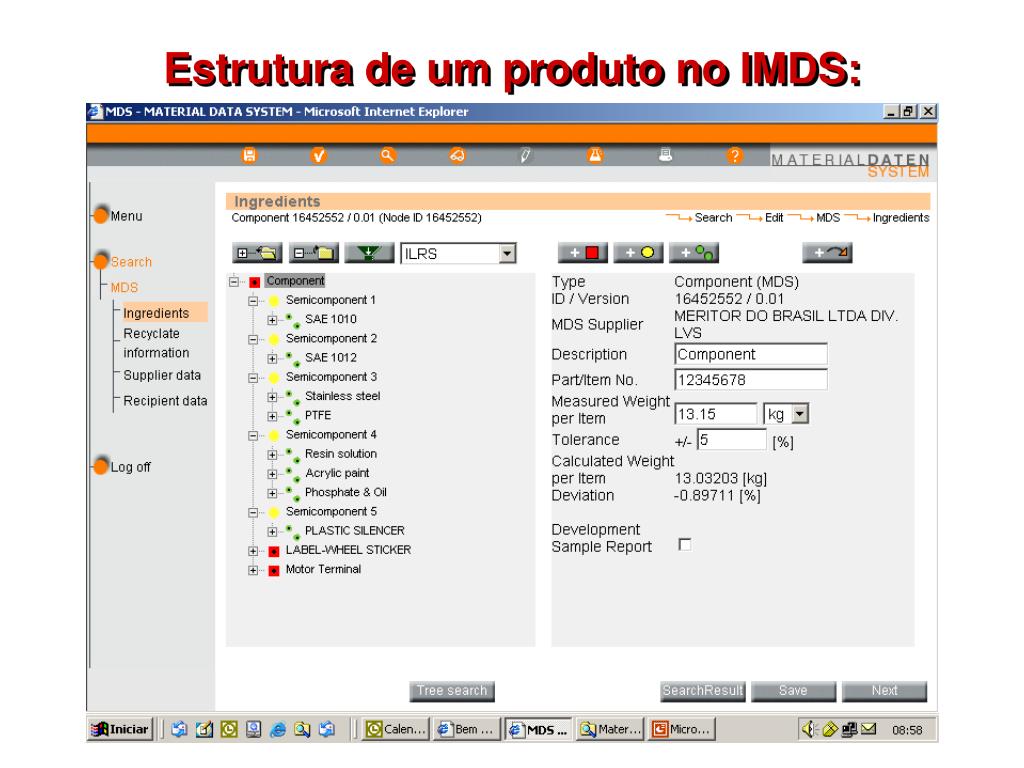Open help with the question mark icon
Viewport: 1024px width, 768px height.
coord(735,155)
